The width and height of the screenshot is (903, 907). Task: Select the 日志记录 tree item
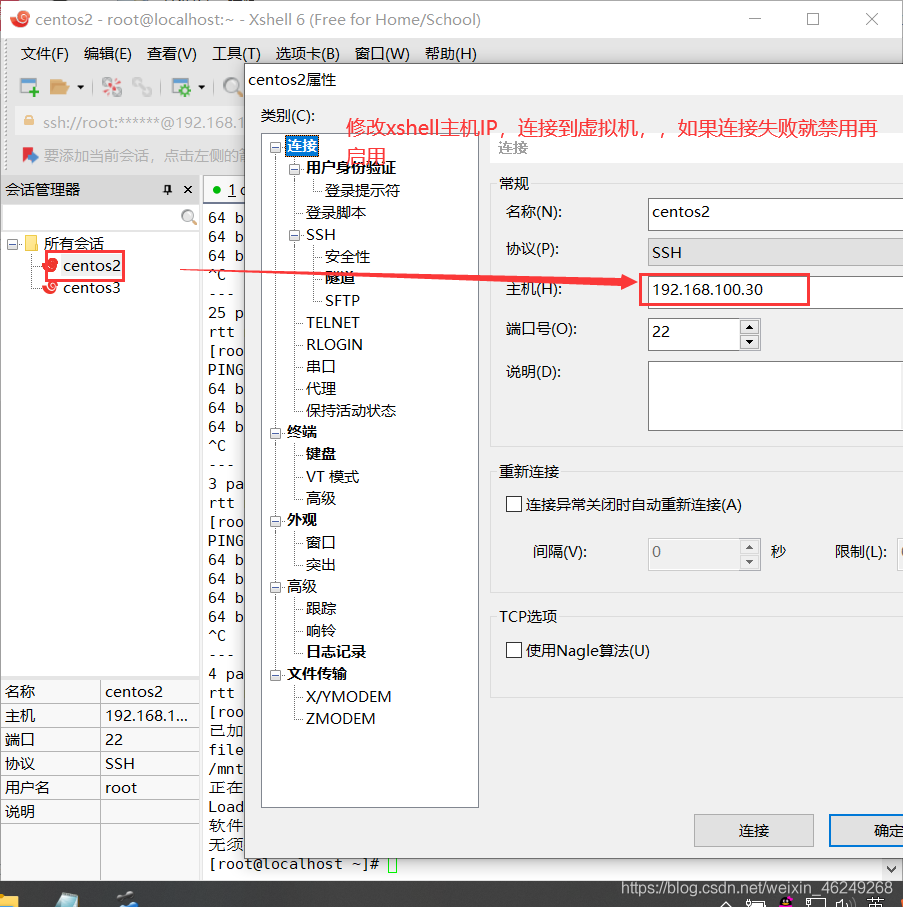tap(336, 652)
